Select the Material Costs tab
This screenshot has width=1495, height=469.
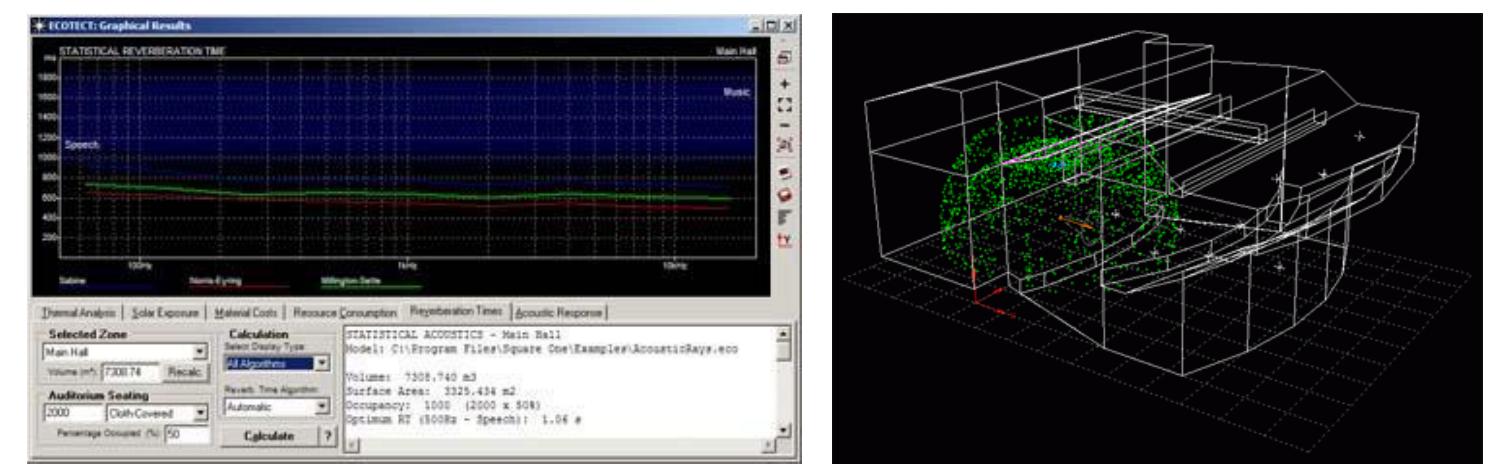tap(249, 312)
